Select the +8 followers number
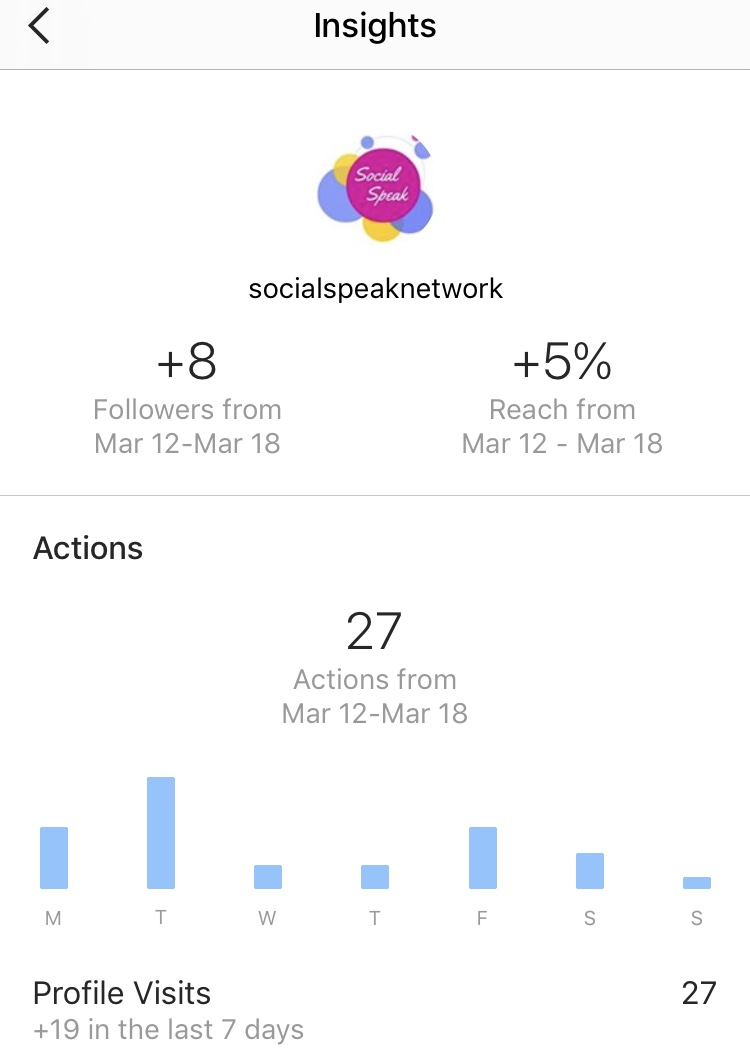The height and width of the screenshot is (1062, 750). 187,362
